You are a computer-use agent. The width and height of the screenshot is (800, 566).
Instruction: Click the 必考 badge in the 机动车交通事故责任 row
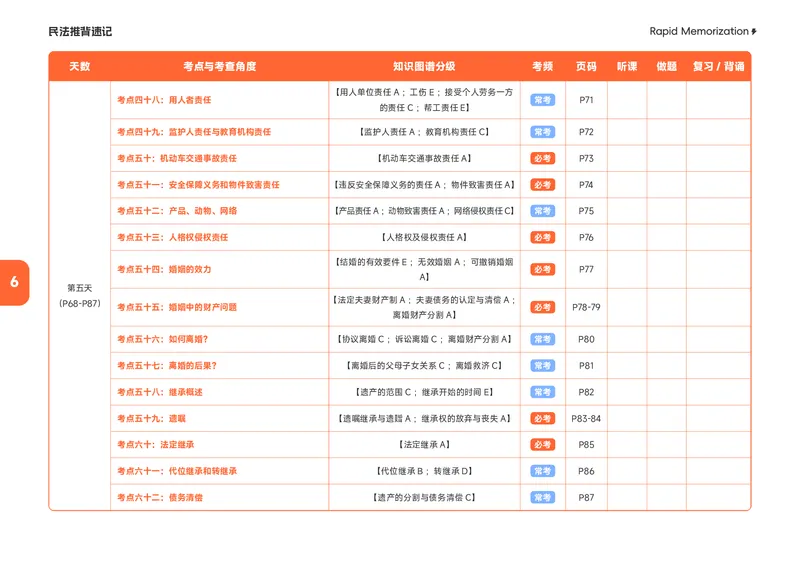(x=542, y=158)
